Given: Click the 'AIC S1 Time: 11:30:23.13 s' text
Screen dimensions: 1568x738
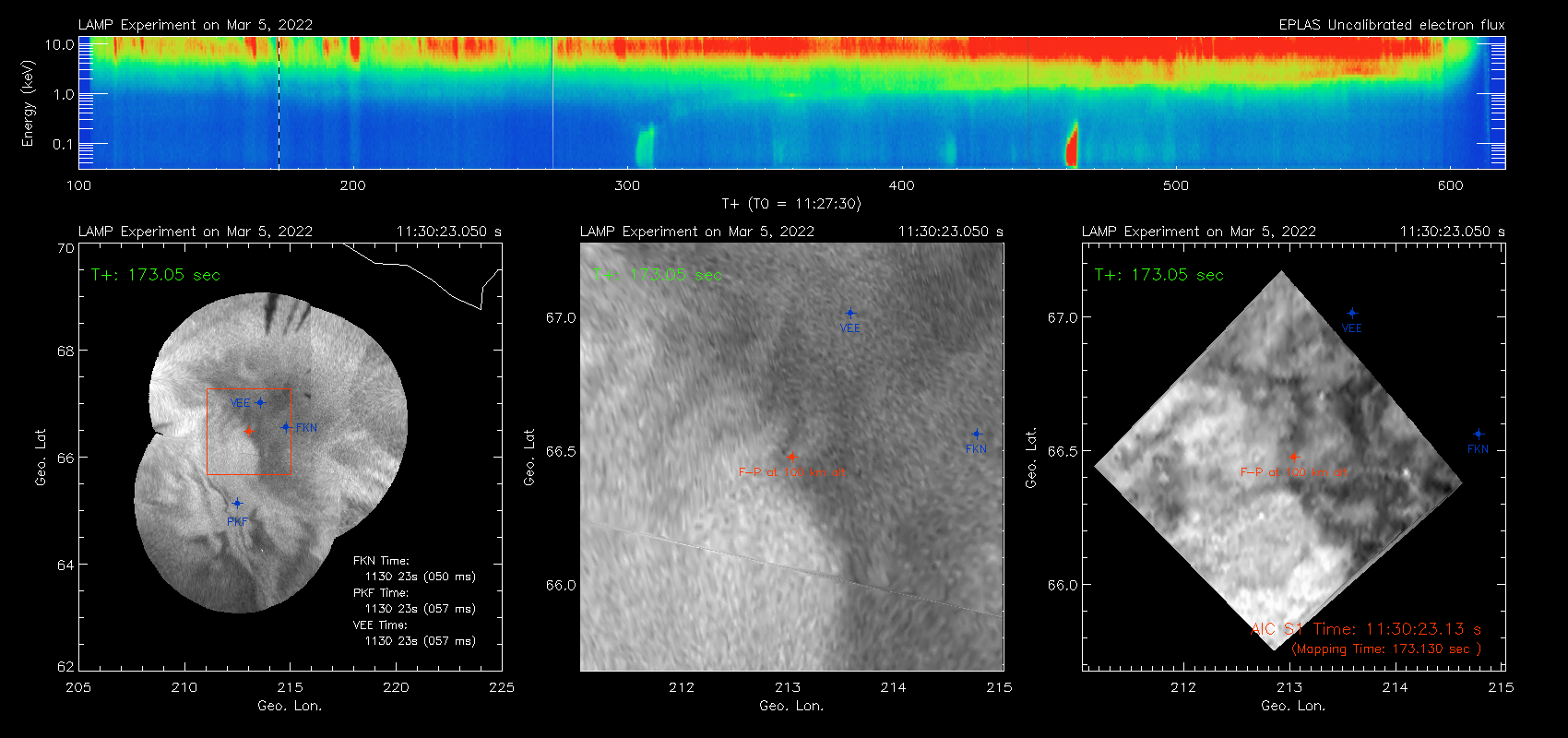Looking at the screenshot, I should [1366, 629].
